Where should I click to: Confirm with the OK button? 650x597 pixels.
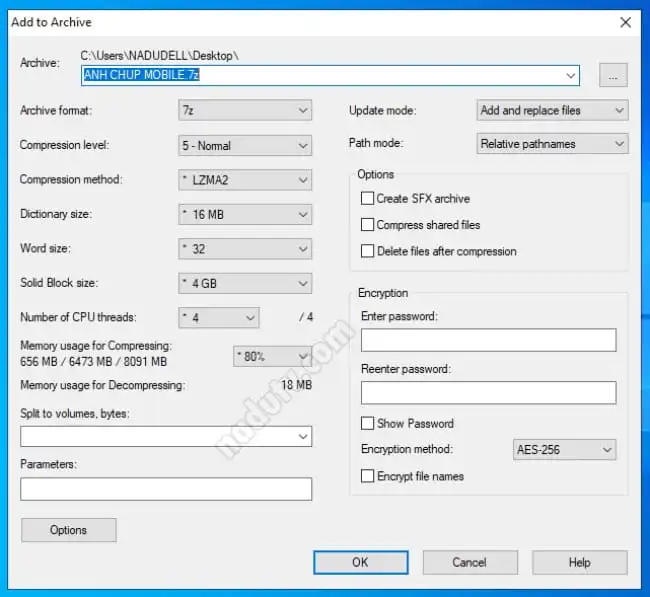(x=361, y=563)
